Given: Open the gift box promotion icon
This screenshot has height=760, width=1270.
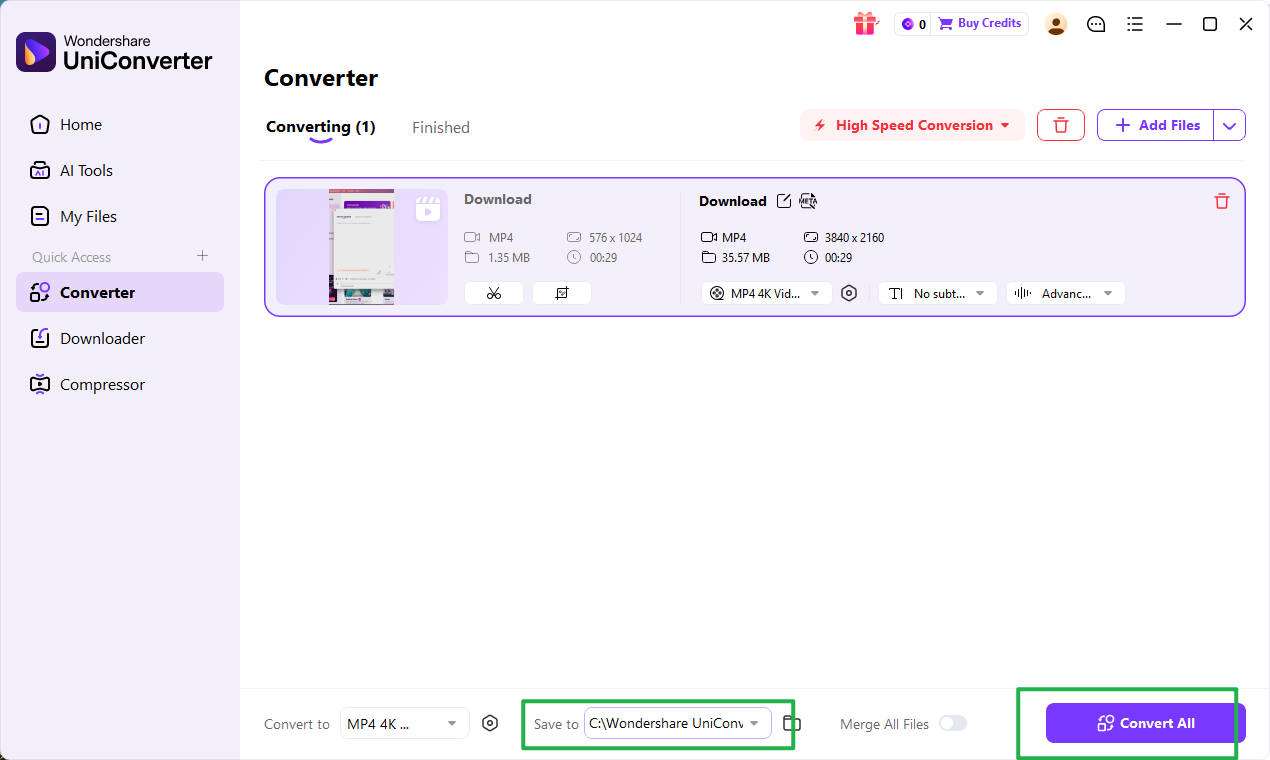Looking at the screenshot, I should (865, 24).
